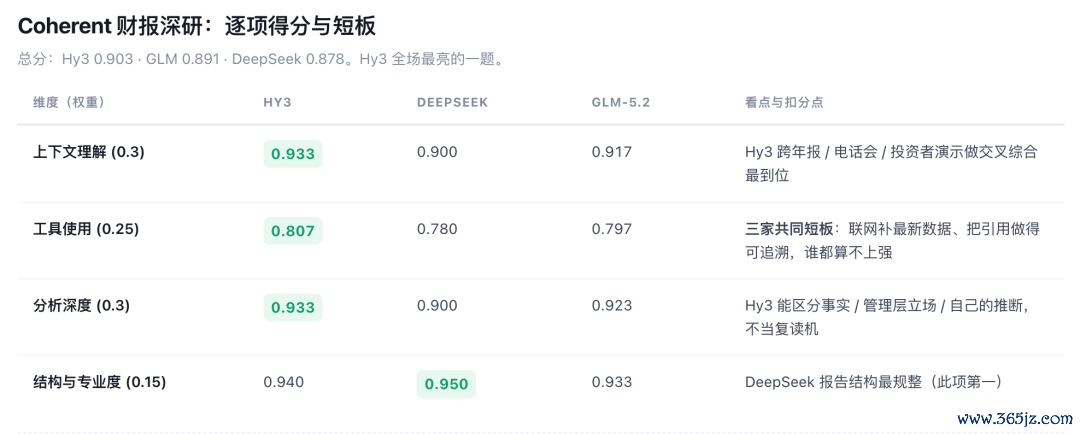Click the '看点与扣分点' column header
Image resolution: width=1080 pixels, height=434 pixels.
[785, 103]
